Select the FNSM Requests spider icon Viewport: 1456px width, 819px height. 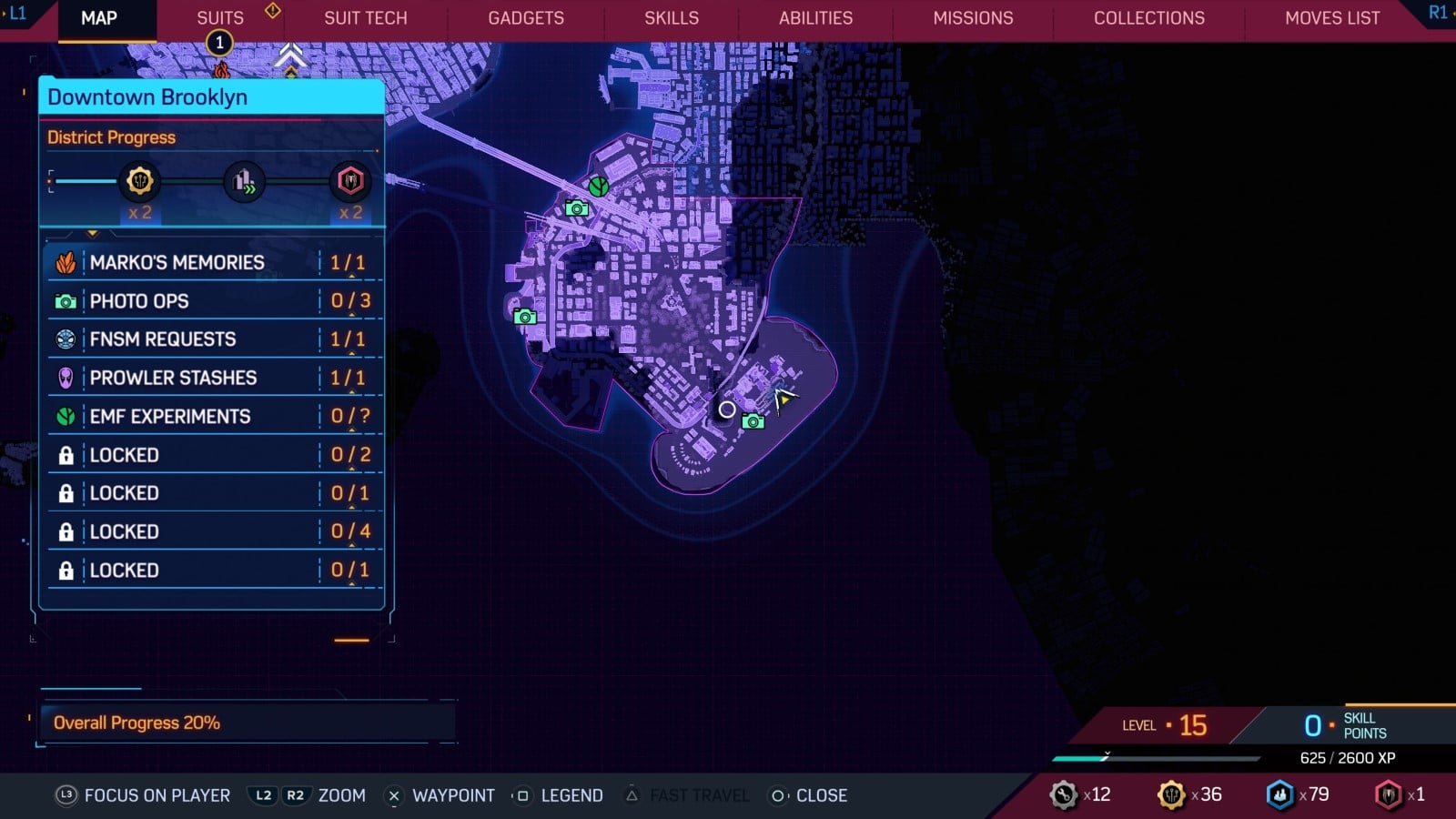pyautogui.click(x=66, y=339)
